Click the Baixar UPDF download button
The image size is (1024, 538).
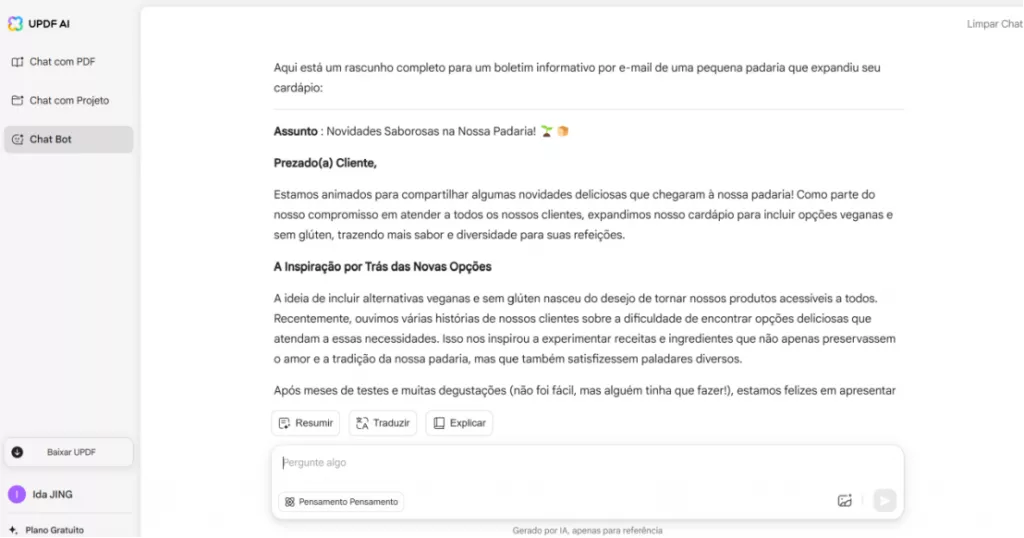pos(68,452)
